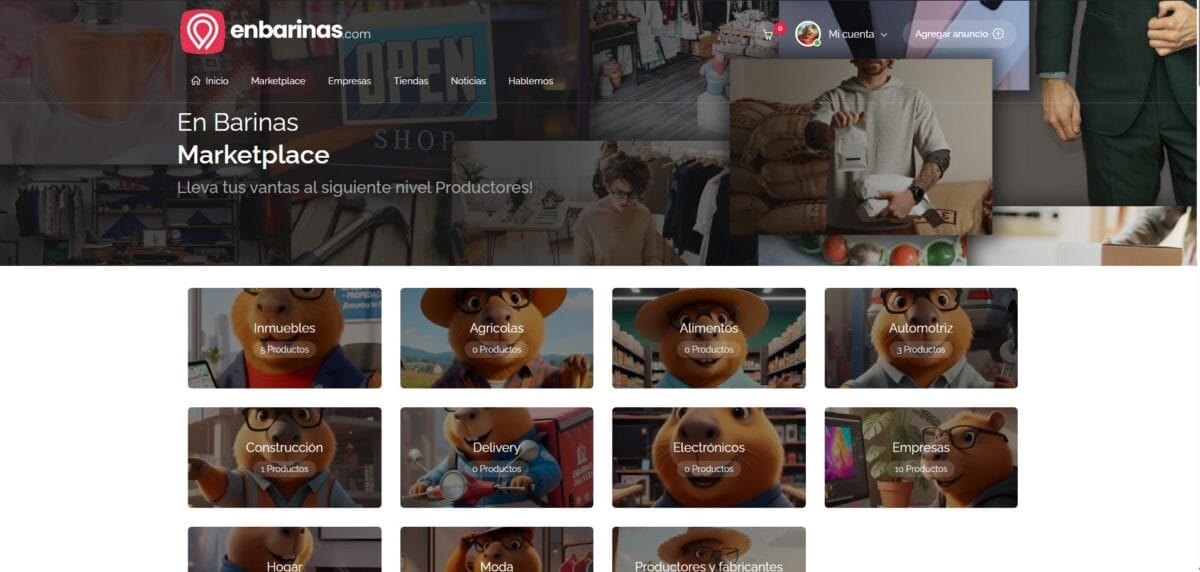Go to the Empresas menu item
This screenshot has height=572, width=1200.
pos(349,81)
